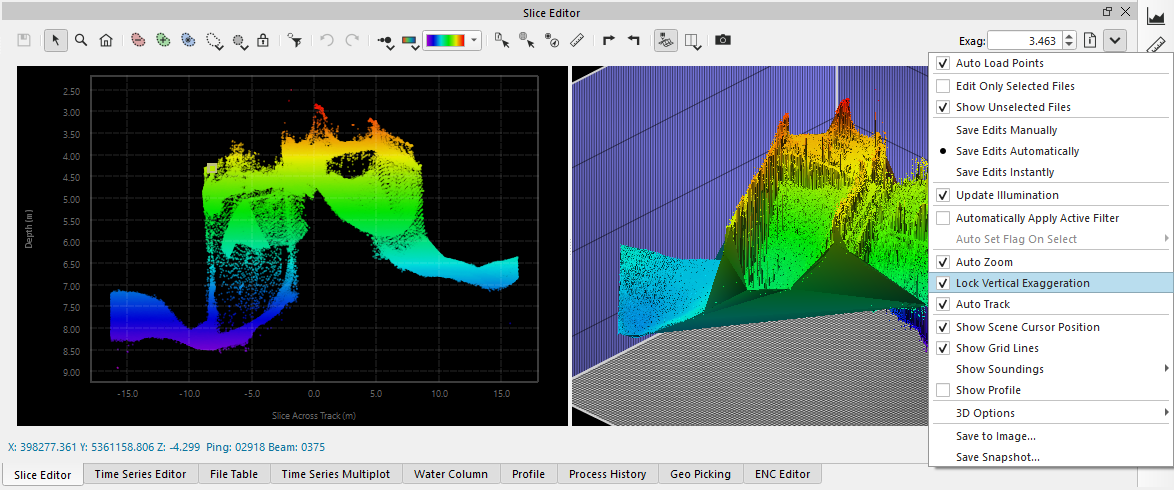Click the magnifier zoom tool

point(81,40)
